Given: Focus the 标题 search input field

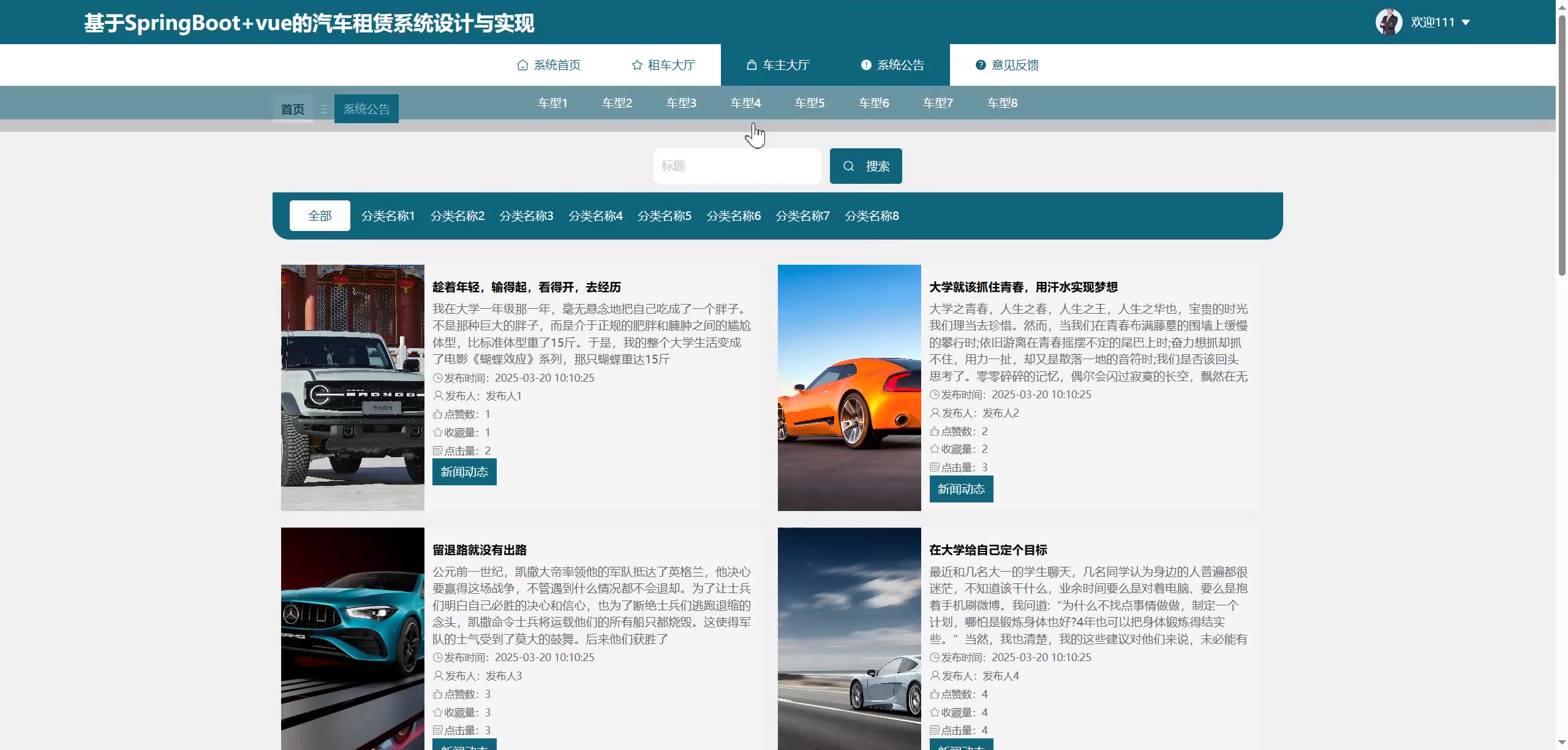Looking at the screenshot, I should click(x=737, y=166).
